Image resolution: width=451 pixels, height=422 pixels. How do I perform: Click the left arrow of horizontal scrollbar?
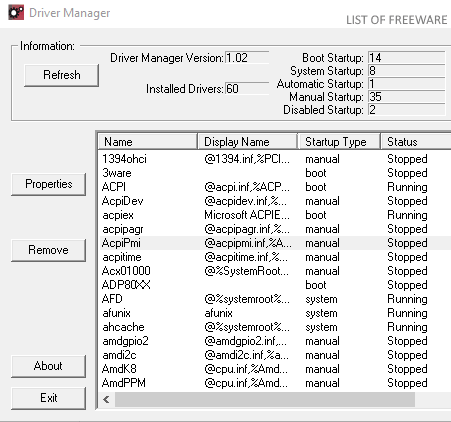(x=106, y=399)
